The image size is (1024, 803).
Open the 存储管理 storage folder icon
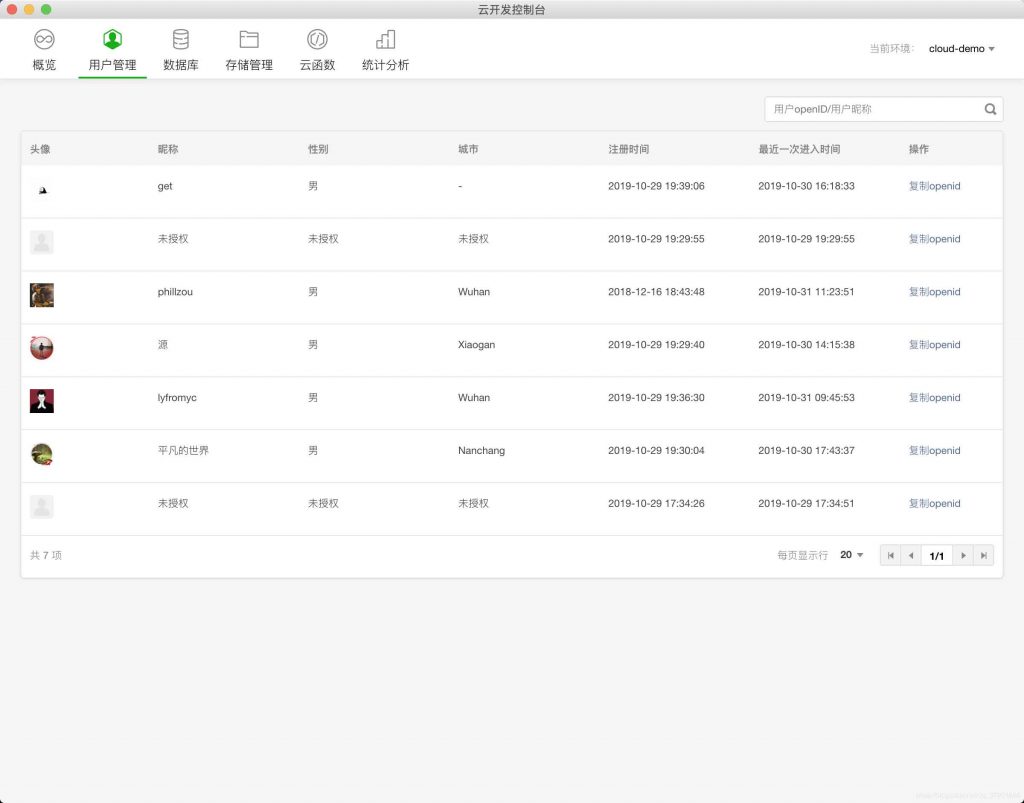point(249,40)
